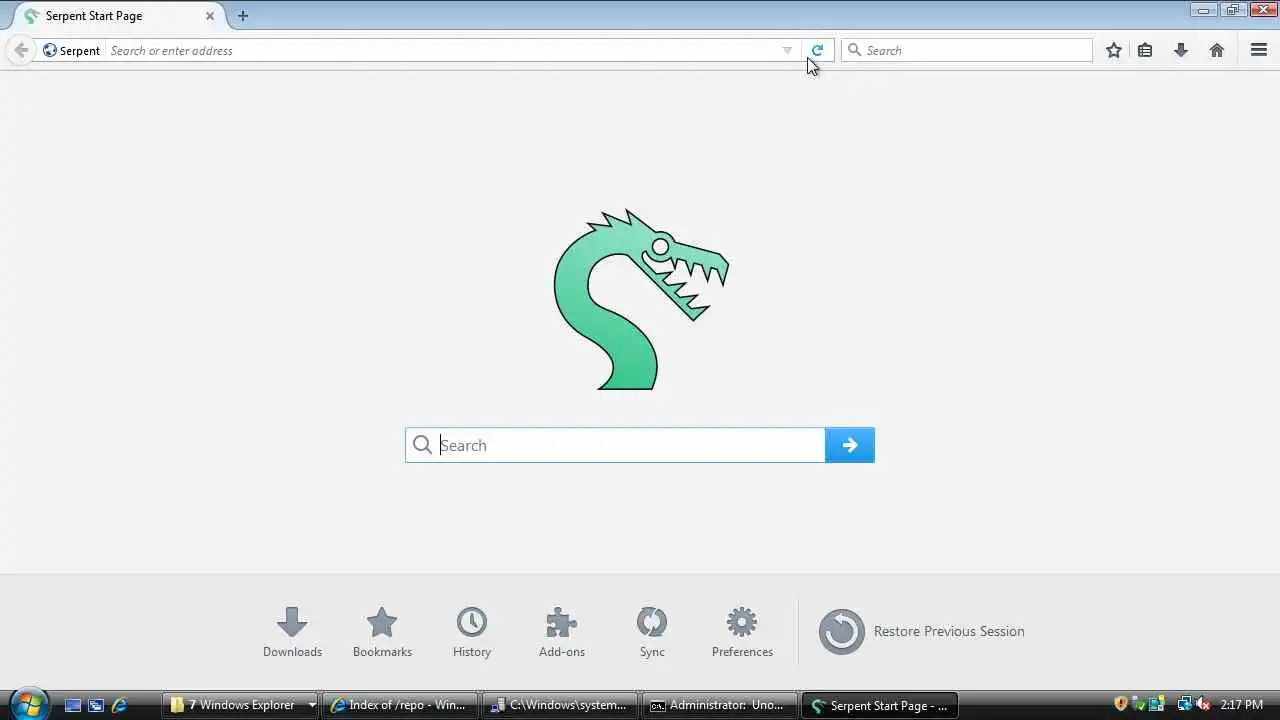Click the toolbar search magnifier icon
1280x720 pixels.
[854, 50]
